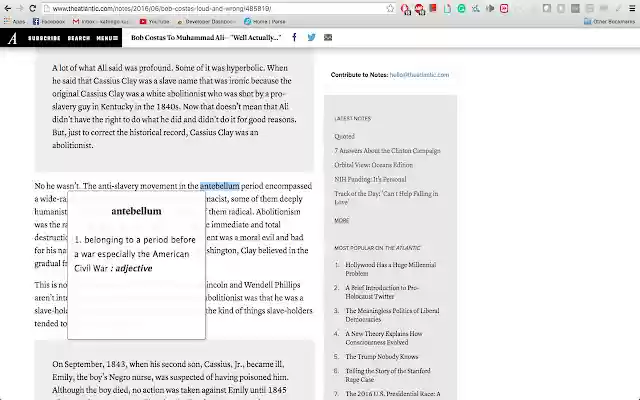
Task: Open Search in The Atlantic header
Action: point(79,38)
